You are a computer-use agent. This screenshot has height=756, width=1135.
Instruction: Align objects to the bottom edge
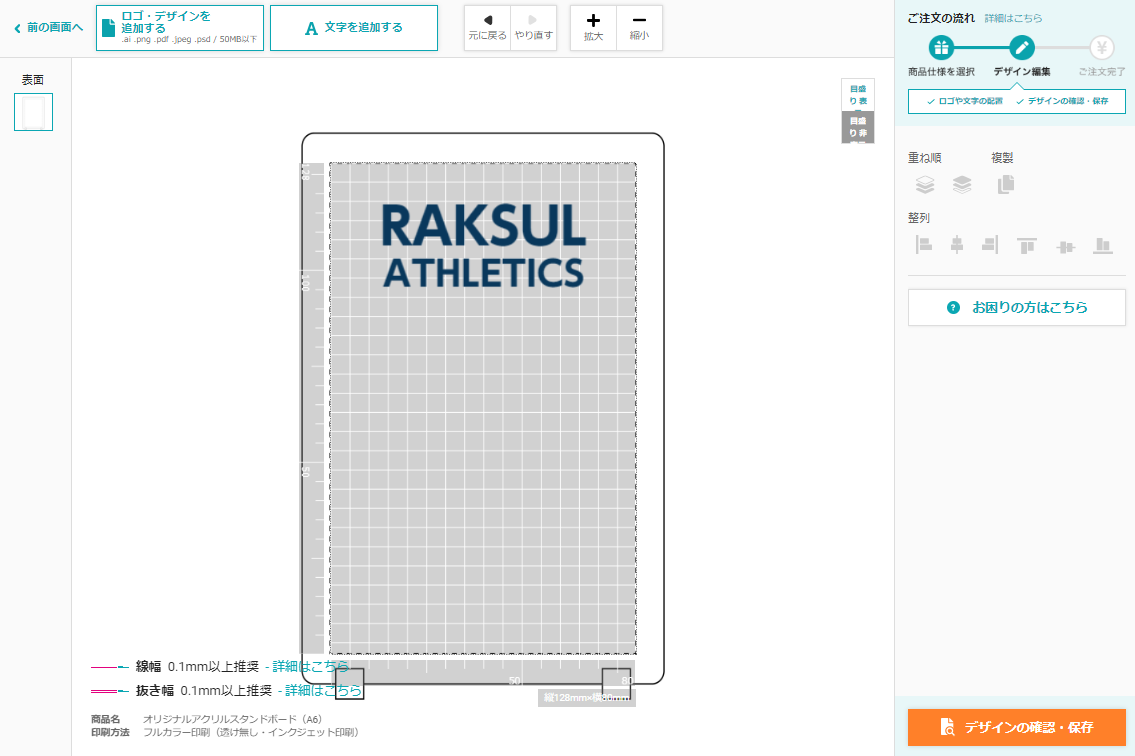pos(1102,245)
